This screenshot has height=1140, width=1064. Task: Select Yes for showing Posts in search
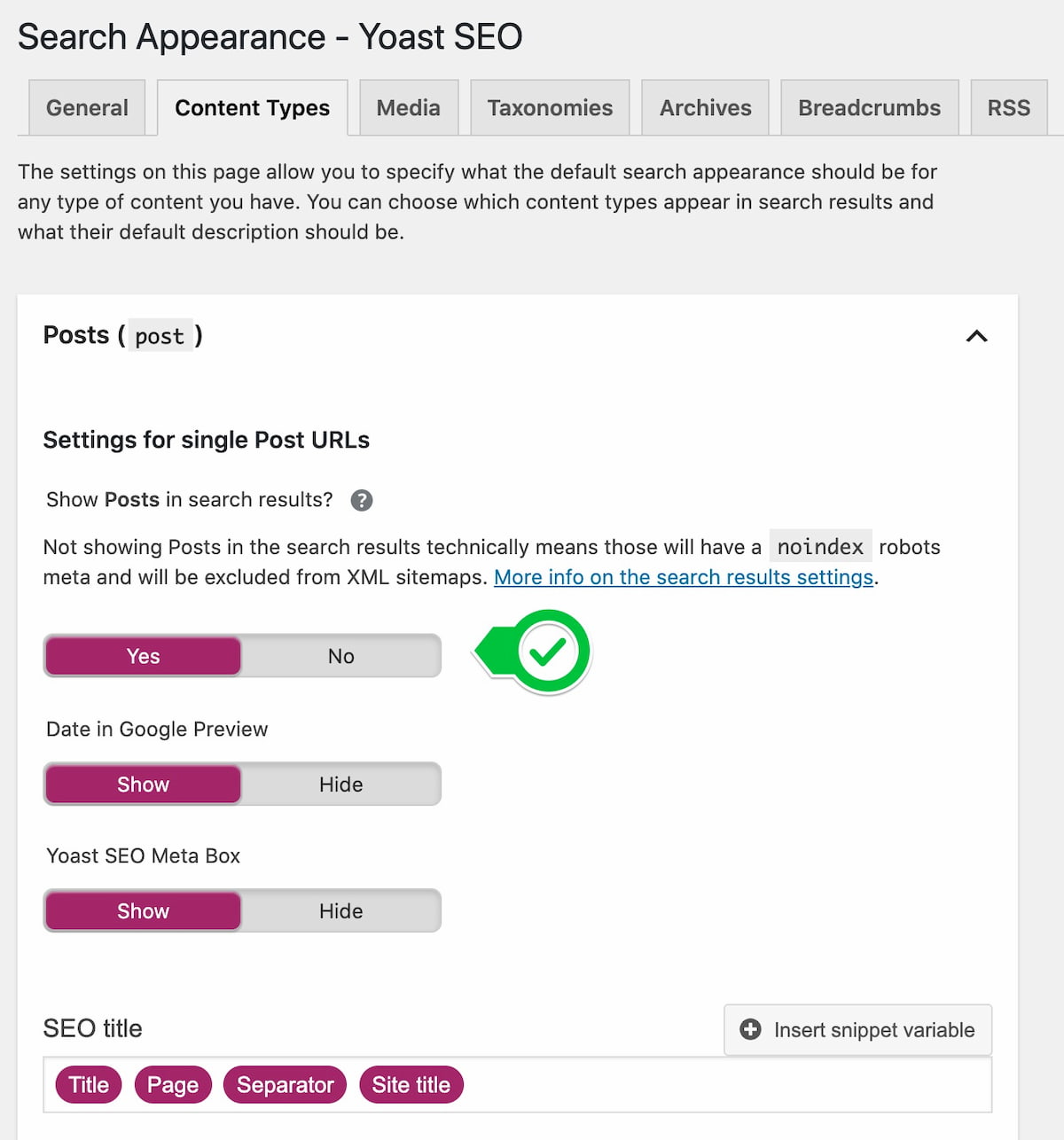143,656
